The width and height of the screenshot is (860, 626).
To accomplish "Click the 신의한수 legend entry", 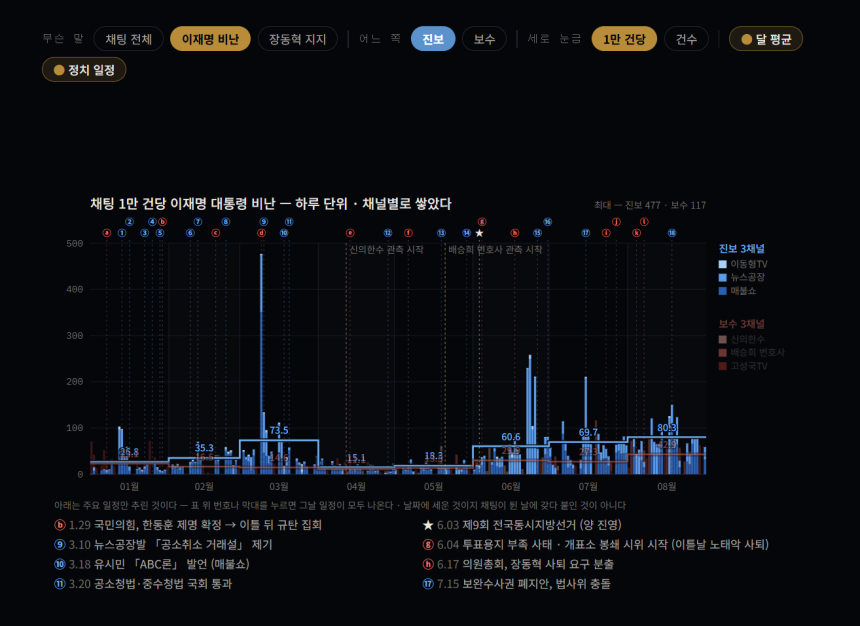I will tap(742, 340).
